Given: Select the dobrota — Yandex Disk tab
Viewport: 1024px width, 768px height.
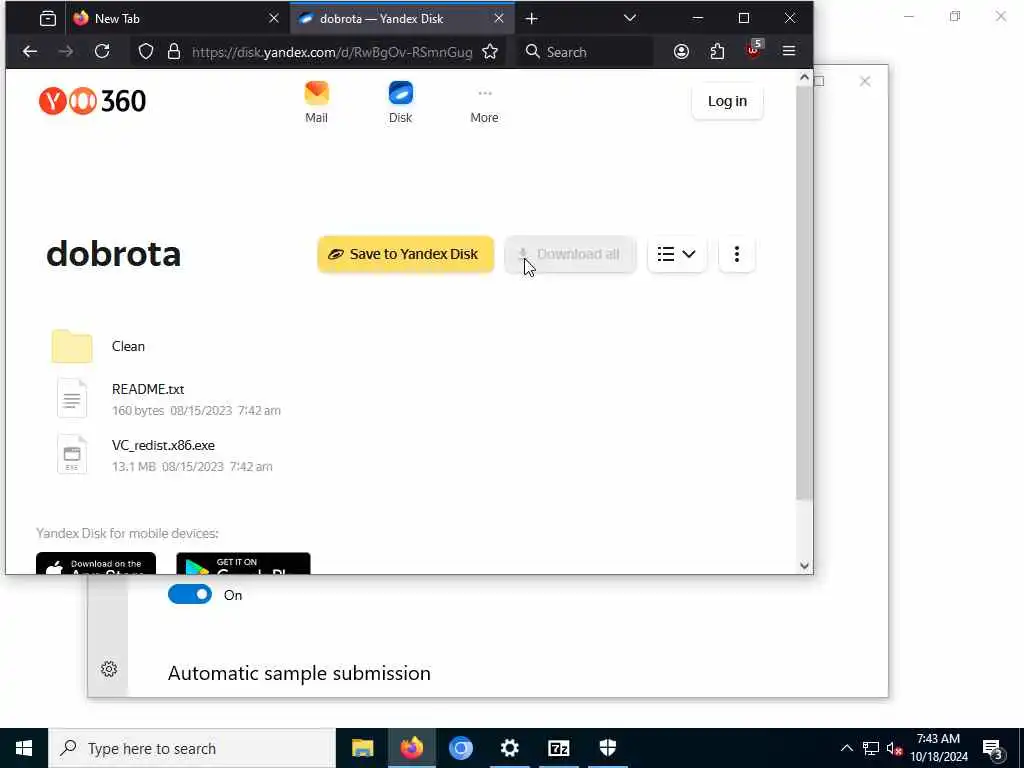Looking at the screenshot, I should pos(402,19).
